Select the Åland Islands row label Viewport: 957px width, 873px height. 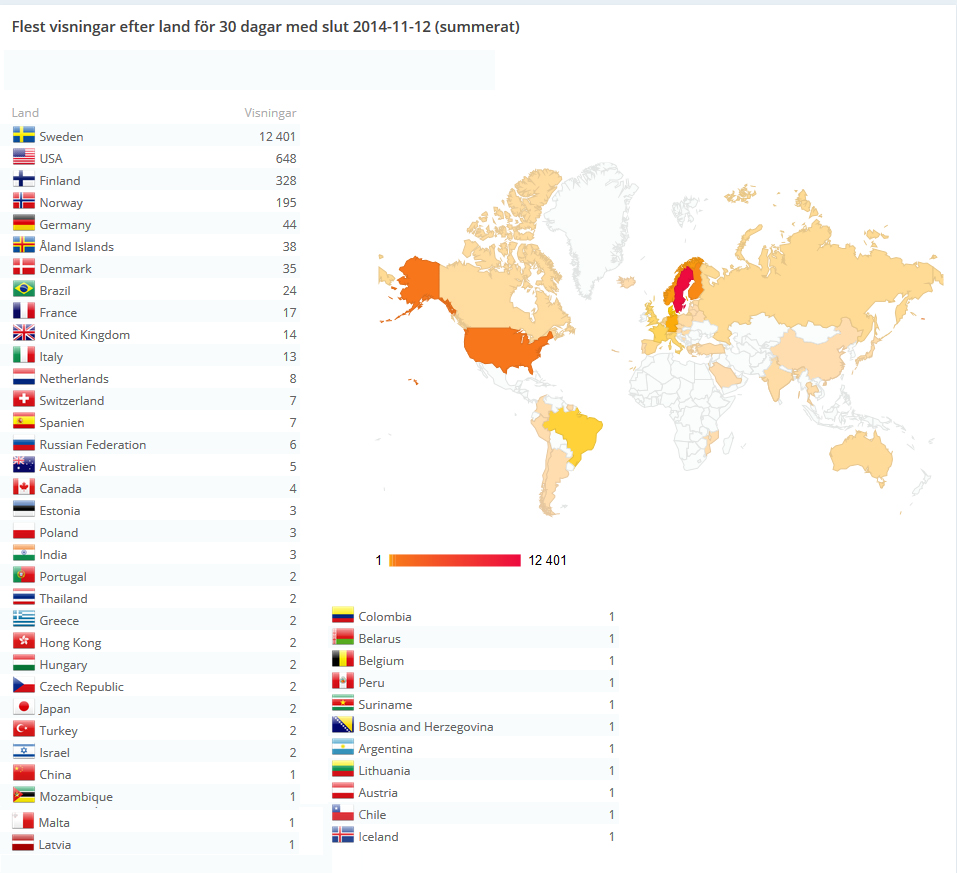77,247
